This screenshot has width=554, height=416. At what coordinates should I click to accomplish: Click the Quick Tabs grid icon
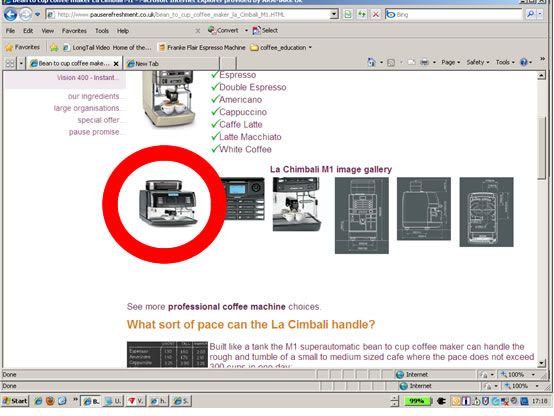pyautogui.click(x=10, y=64)
